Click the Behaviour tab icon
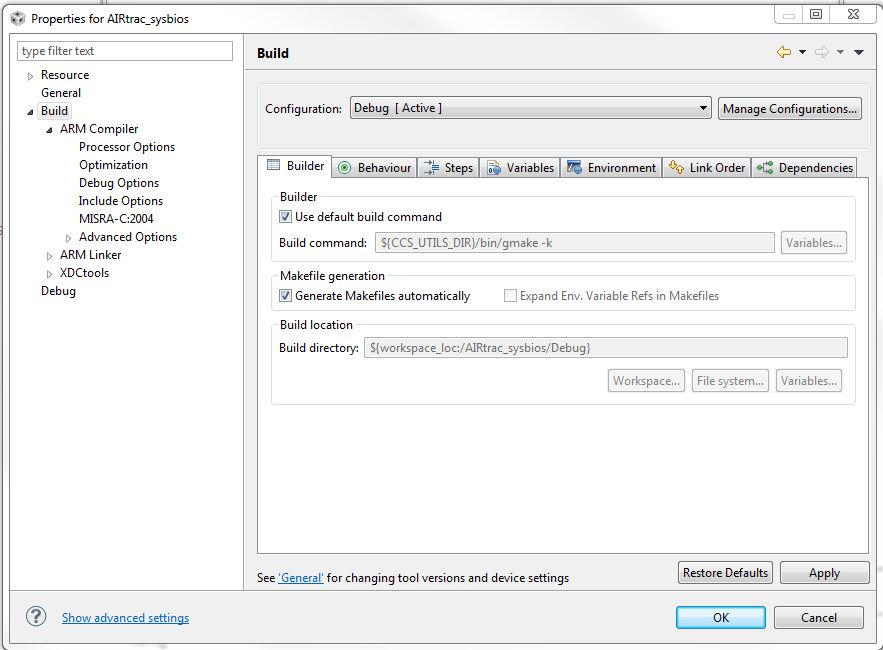This screenshot has width=883, height=650. (345, 168)
